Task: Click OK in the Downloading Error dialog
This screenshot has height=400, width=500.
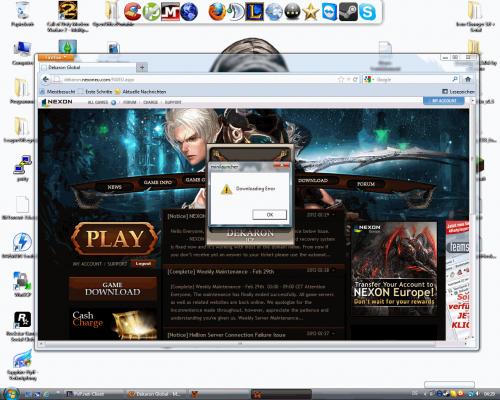Action: (269, 215)
